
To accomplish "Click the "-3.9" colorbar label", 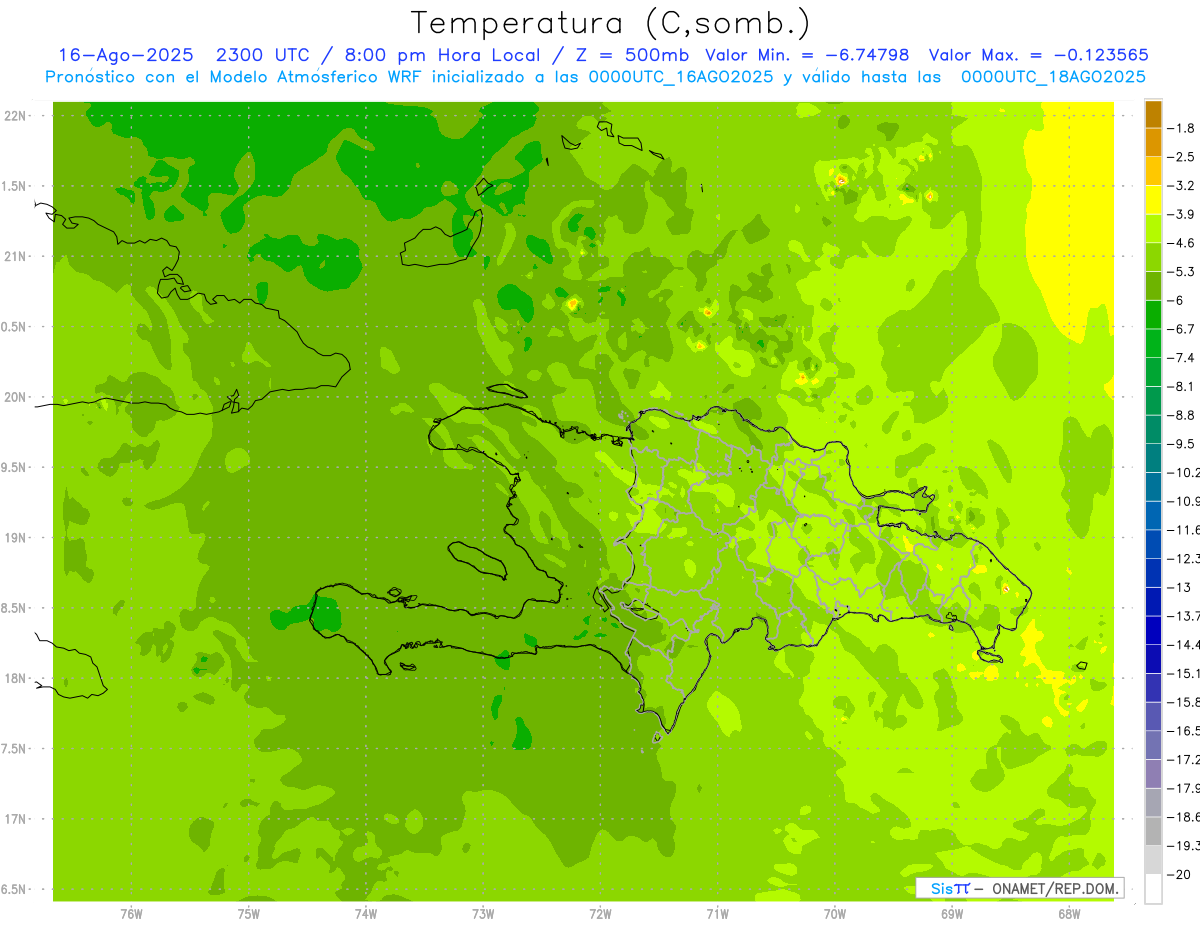I will pos(1181,214).
